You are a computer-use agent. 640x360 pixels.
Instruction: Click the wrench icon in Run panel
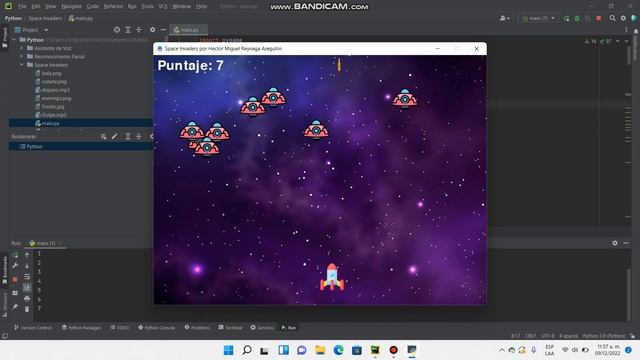coord(15,266)
